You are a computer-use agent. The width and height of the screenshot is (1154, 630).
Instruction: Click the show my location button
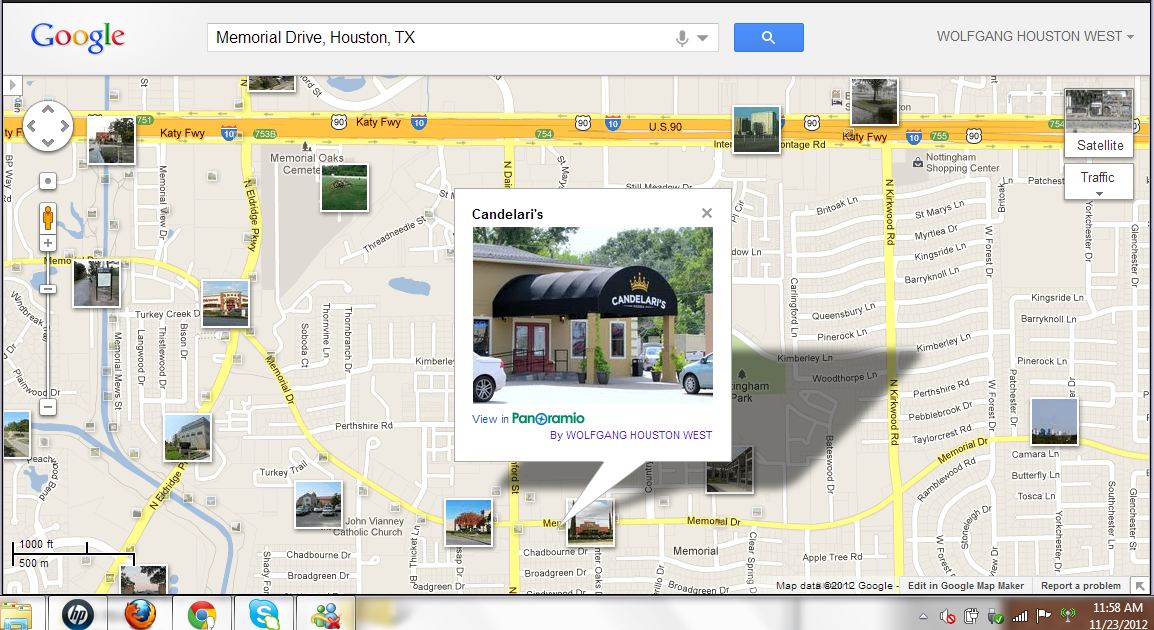click(48, 181)
